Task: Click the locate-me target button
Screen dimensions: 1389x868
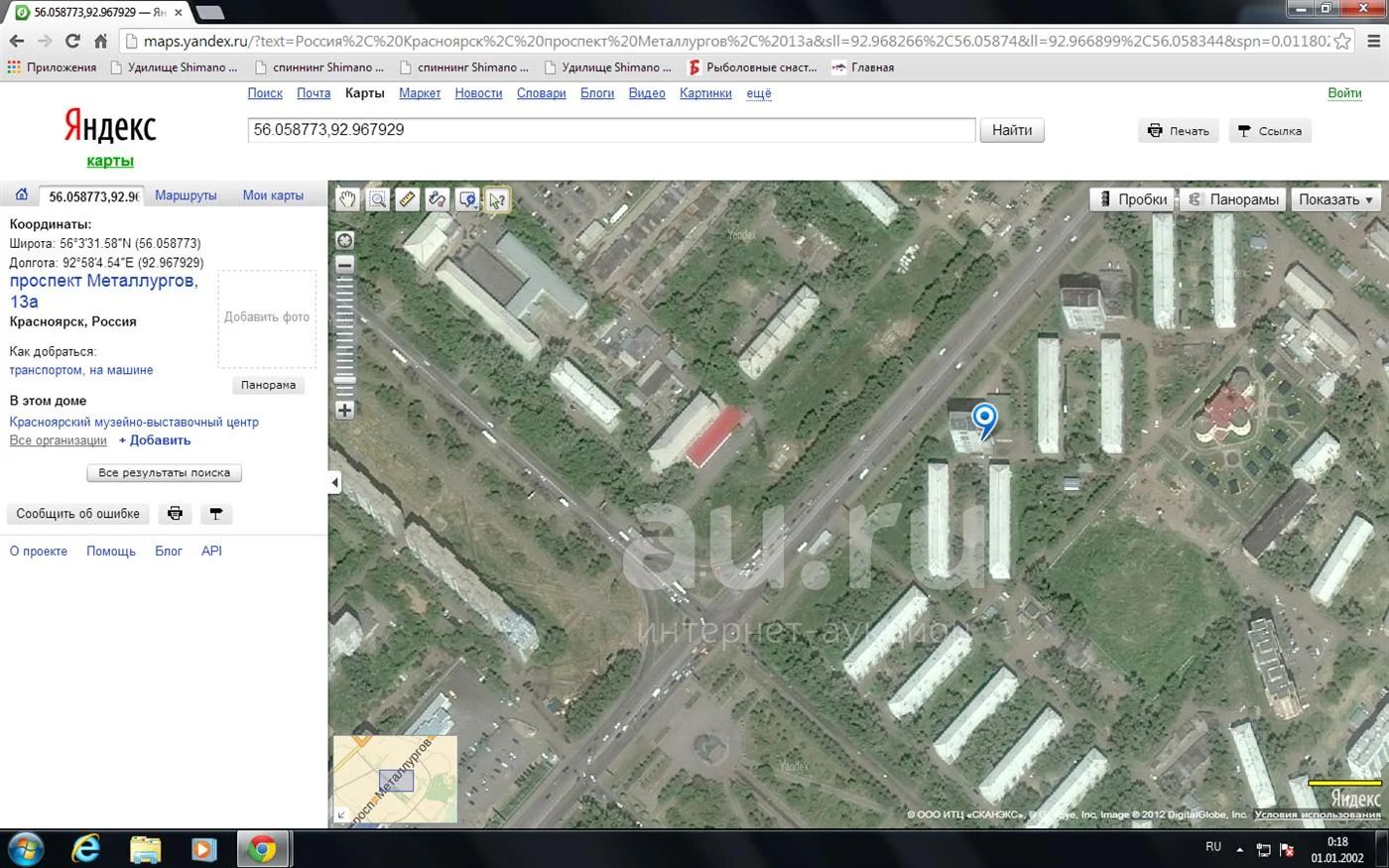Action: (344, 240)
